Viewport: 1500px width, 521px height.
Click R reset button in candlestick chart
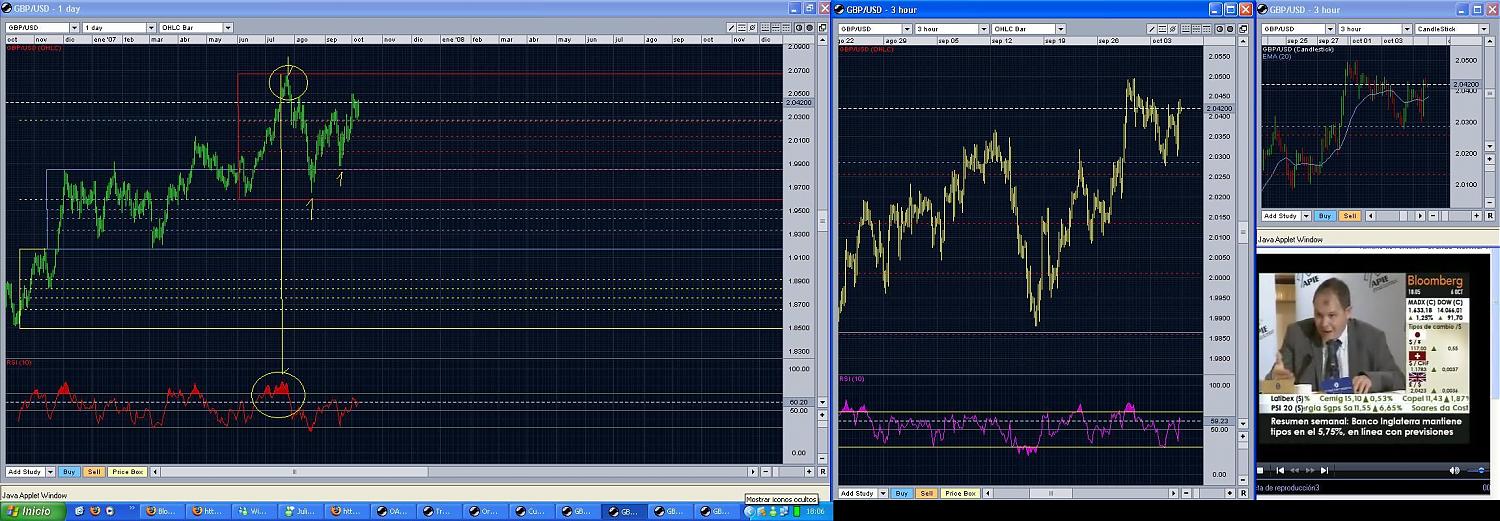pyautogui.click(x=1490, y=216)
